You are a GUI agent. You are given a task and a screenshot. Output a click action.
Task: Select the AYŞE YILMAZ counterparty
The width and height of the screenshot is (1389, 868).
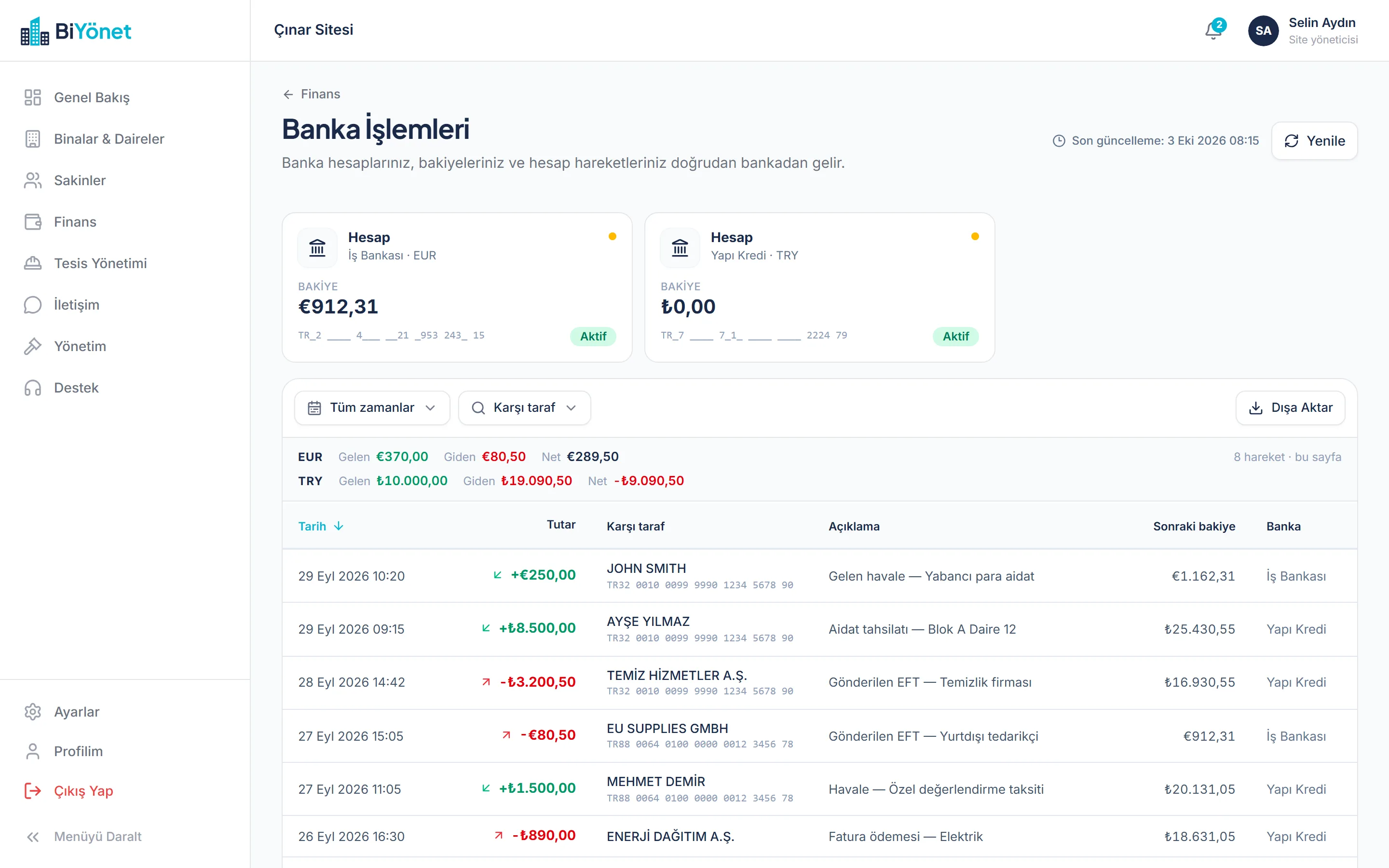(x=648, y=622)
